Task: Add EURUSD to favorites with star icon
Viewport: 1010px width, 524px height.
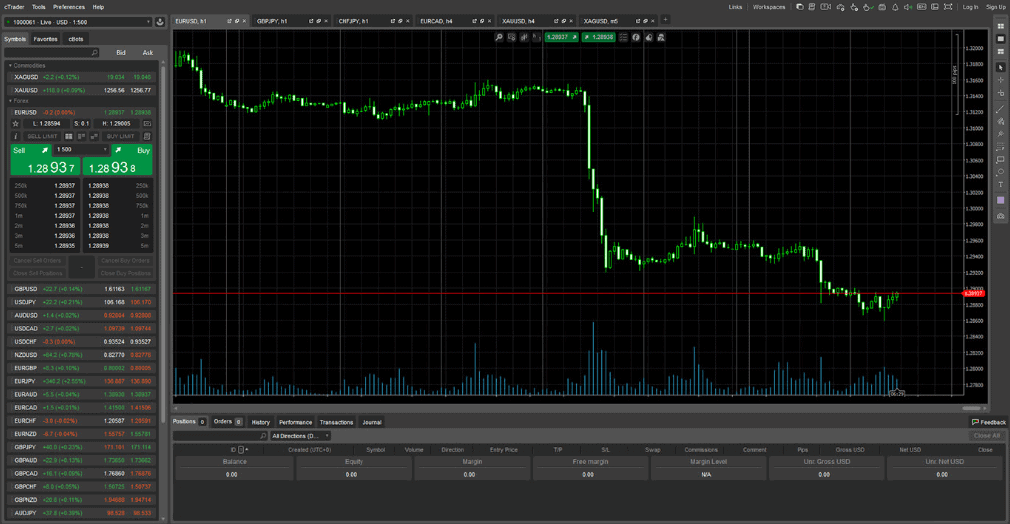Action: [x=16, y=124]
